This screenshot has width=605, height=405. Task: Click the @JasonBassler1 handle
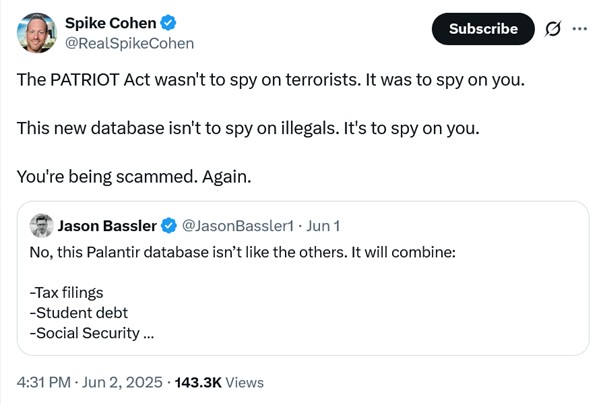[x=238, y=226]
